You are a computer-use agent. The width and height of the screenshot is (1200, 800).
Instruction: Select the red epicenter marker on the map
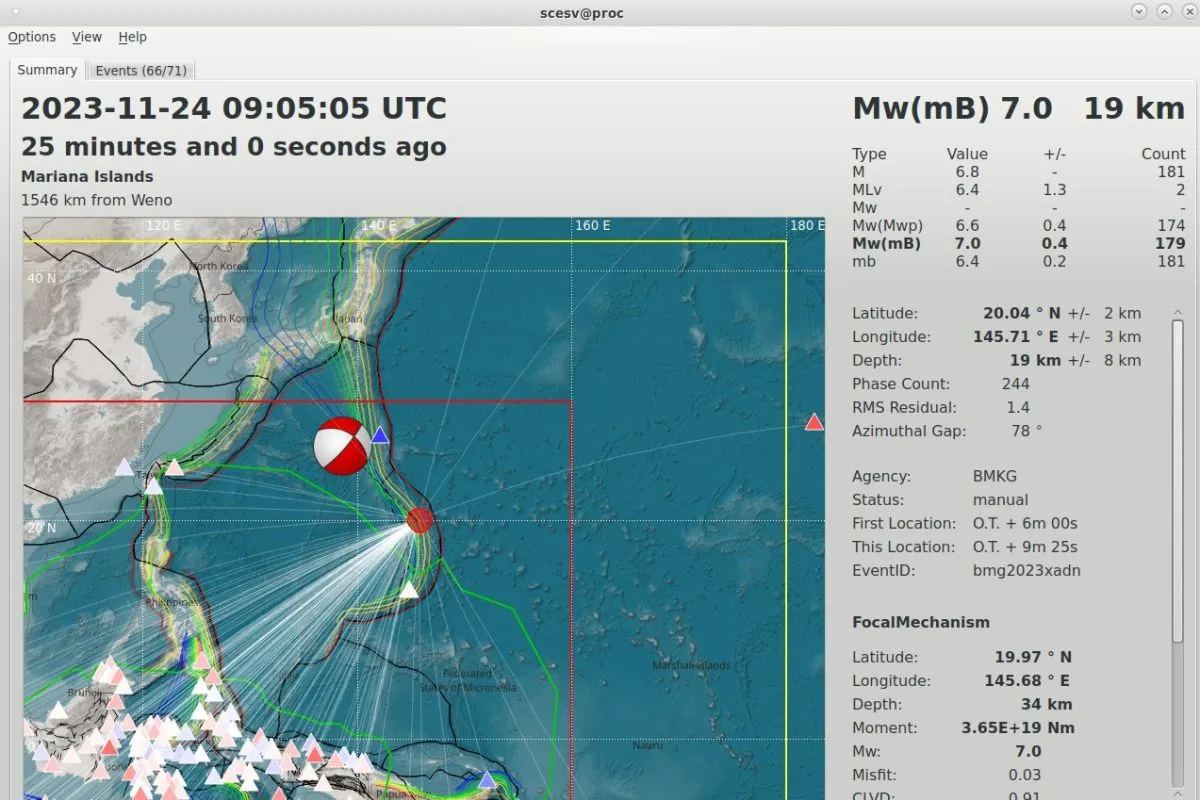click(x=419, y=520)
